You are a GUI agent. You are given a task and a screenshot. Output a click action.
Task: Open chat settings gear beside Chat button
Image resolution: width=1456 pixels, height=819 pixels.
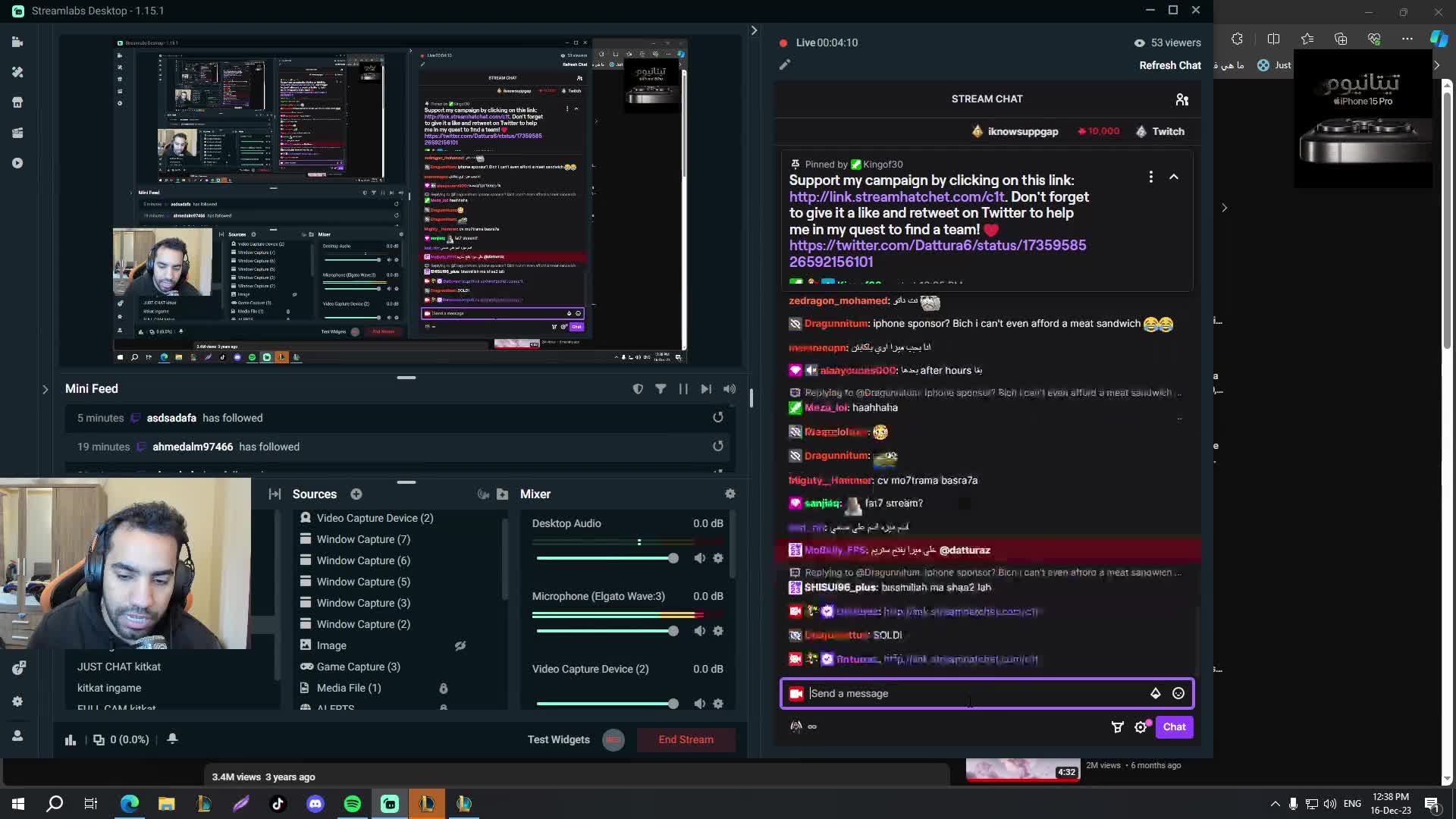(x=1141, y=726)
